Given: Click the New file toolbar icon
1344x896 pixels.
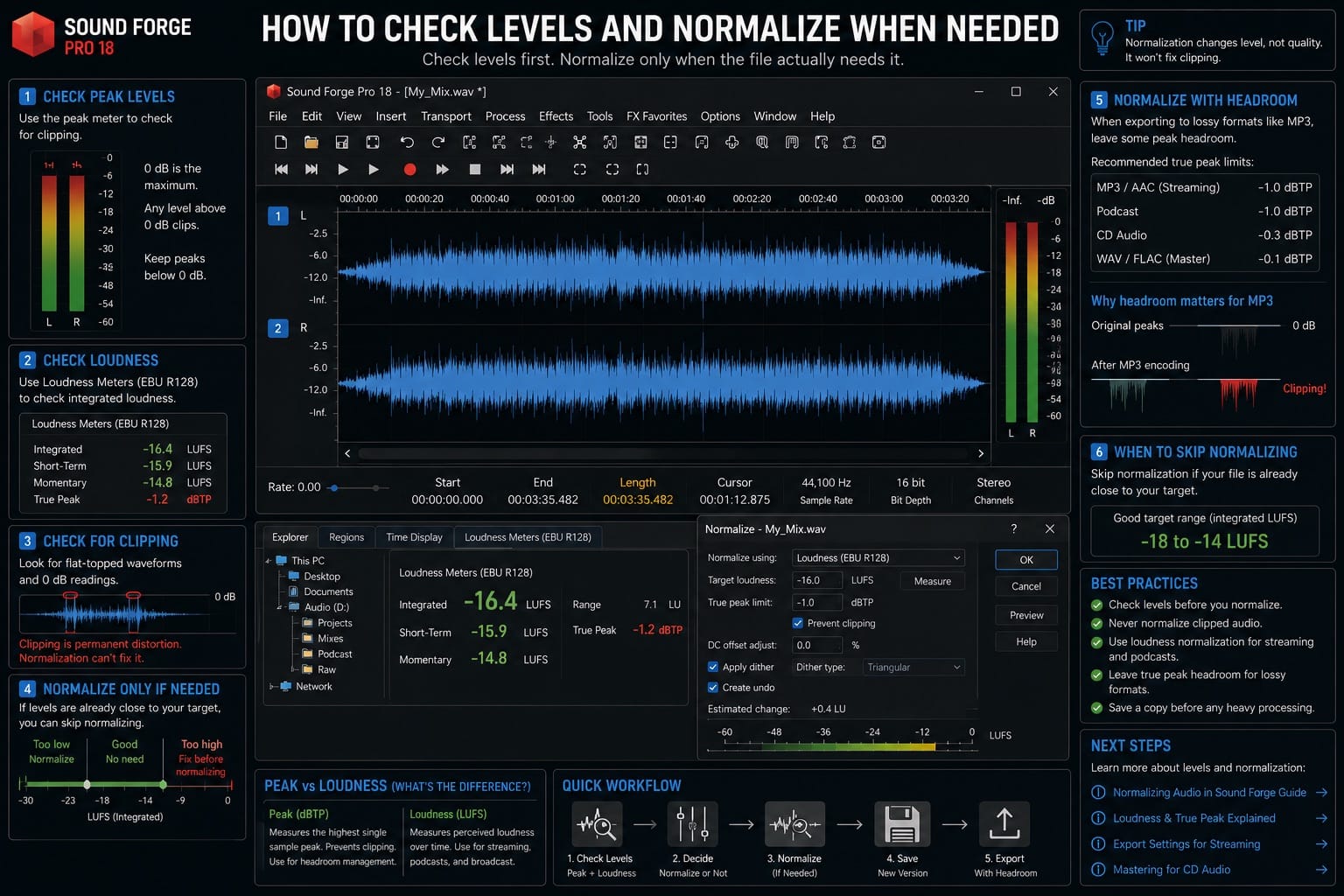Looking at the screenshot, I should [281, 143].
